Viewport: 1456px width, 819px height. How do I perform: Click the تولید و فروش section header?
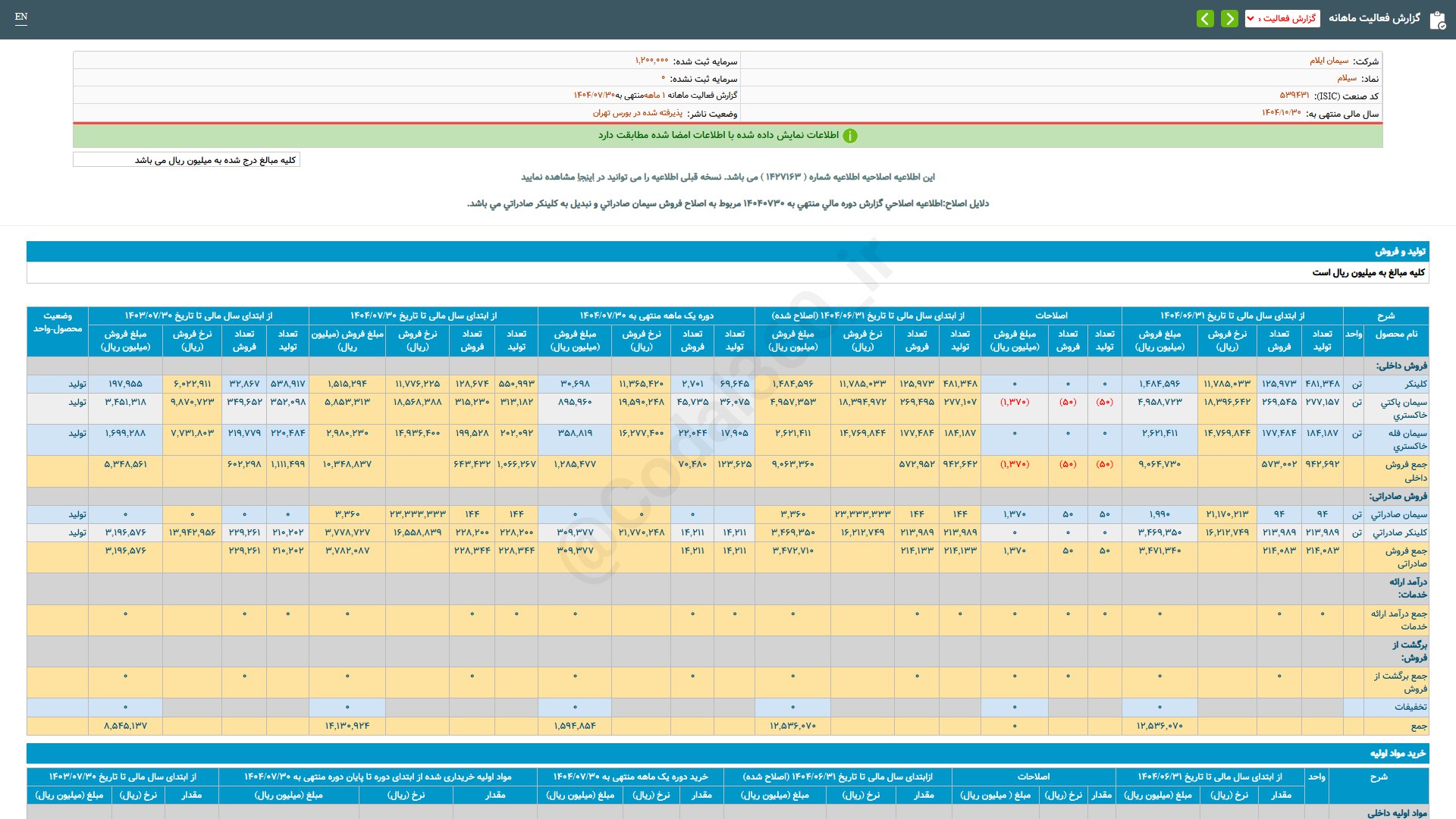[1400, 251]
